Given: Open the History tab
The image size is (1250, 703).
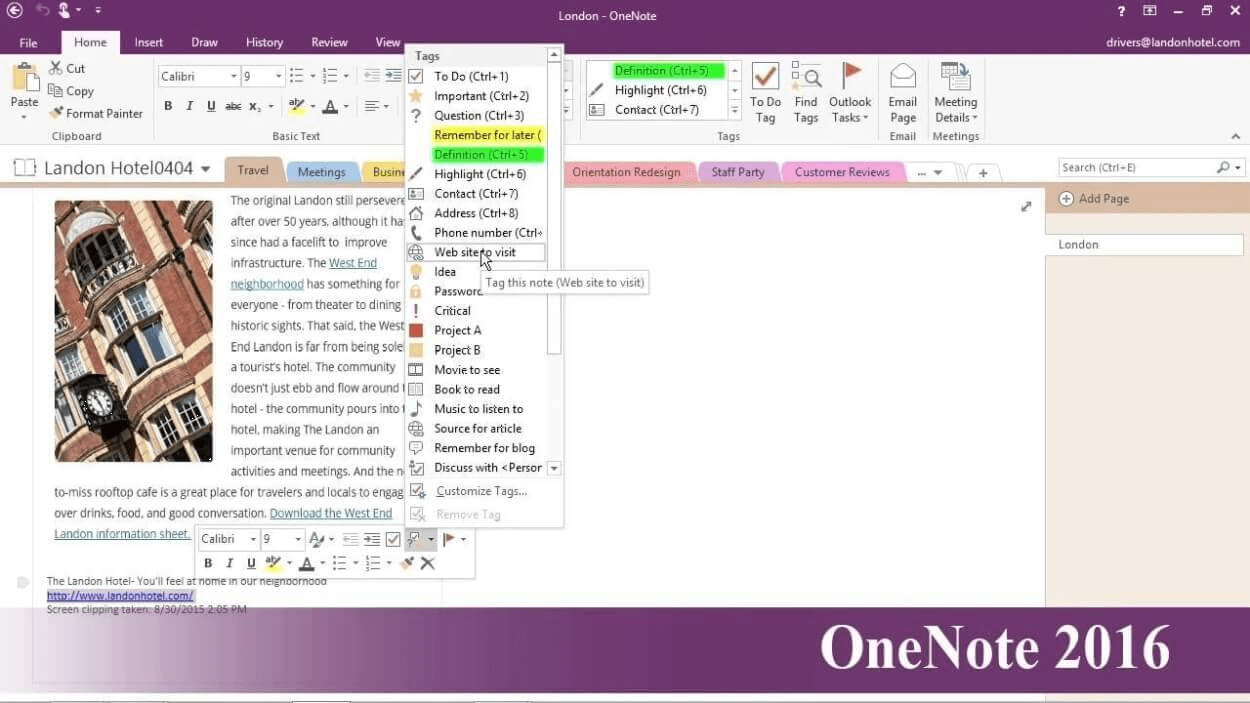Looking at the screenshot, I should pos(264,43).
